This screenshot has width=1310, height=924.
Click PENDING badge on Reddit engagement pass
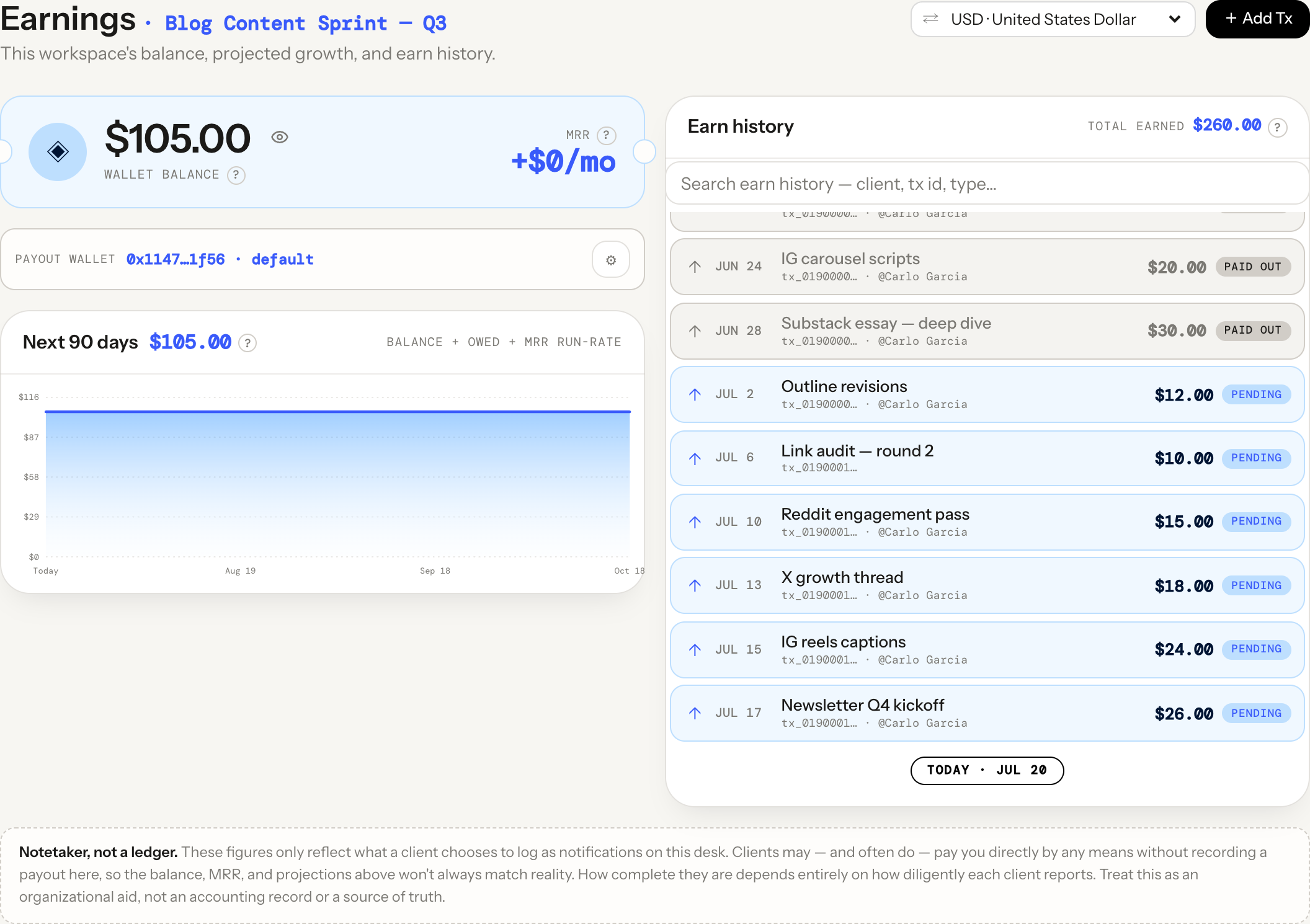[x=1256, y=522]
